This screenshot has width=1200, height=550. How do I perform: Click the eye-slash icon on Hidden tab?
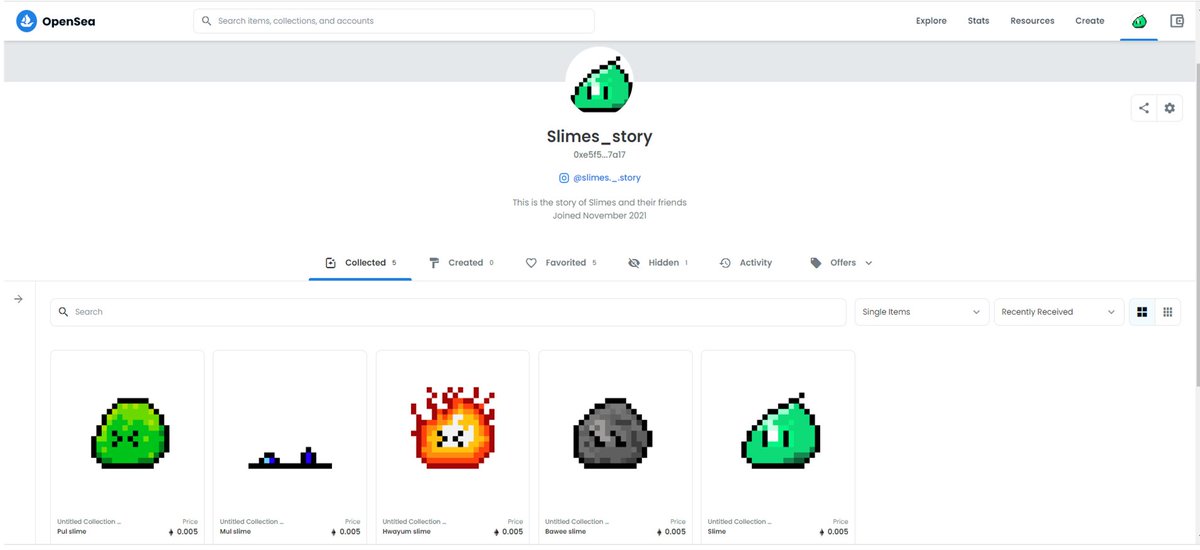tap(634, 263)
